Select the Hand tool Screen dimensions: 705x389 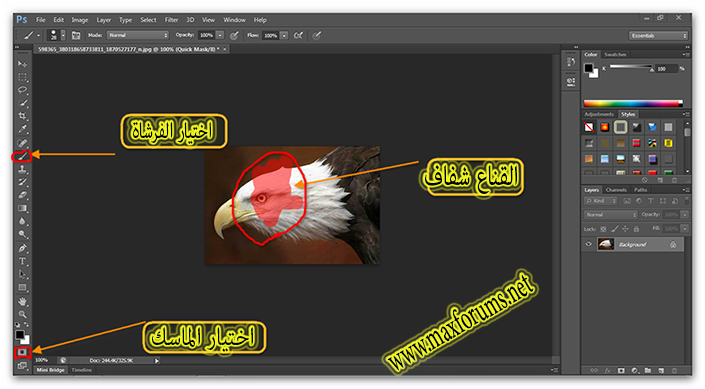pyautogui.click(x=22, y=301)
